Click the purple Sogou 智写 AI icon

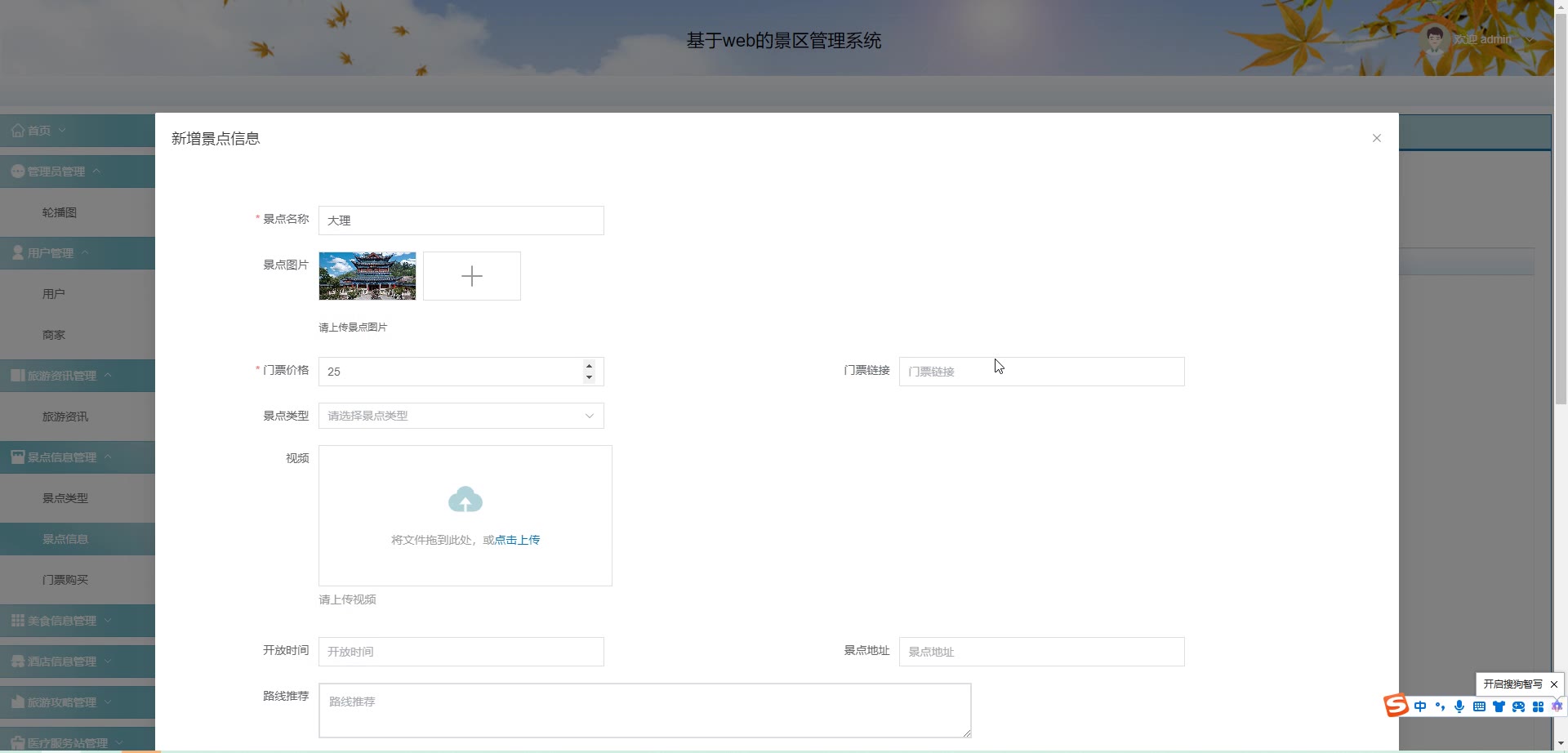point(1557,706)
